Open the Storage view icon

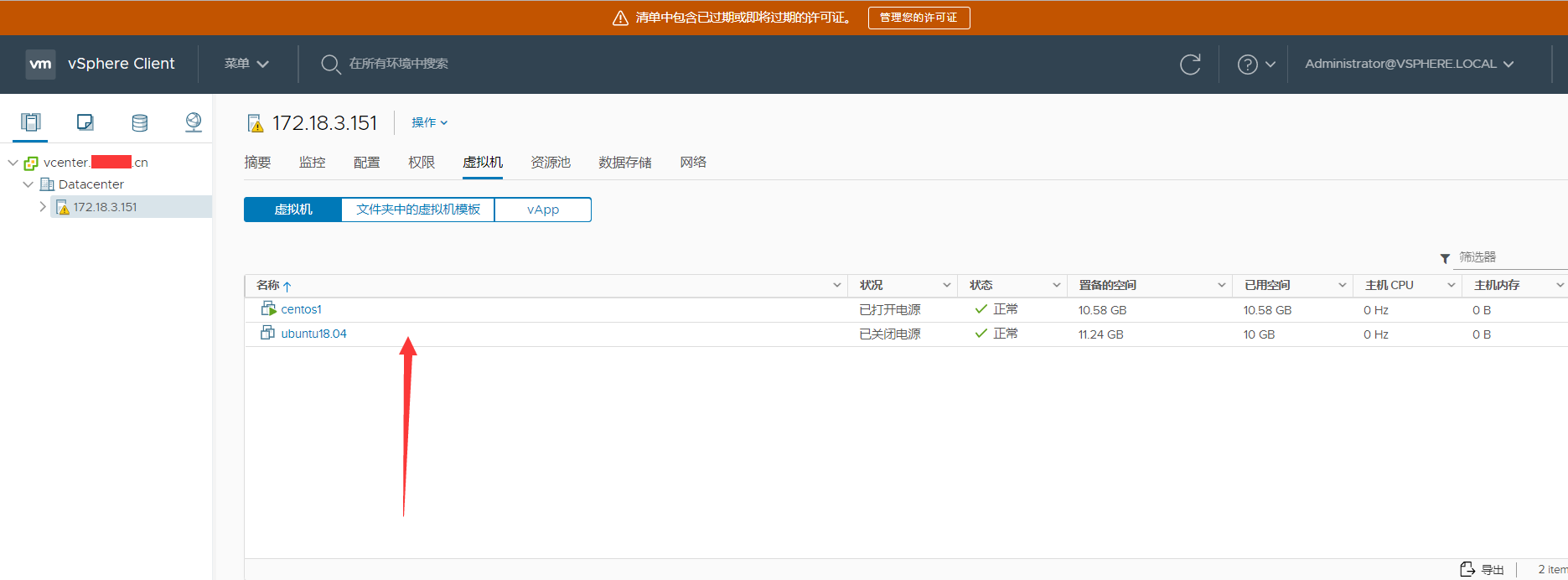click(x=140, y=122)
